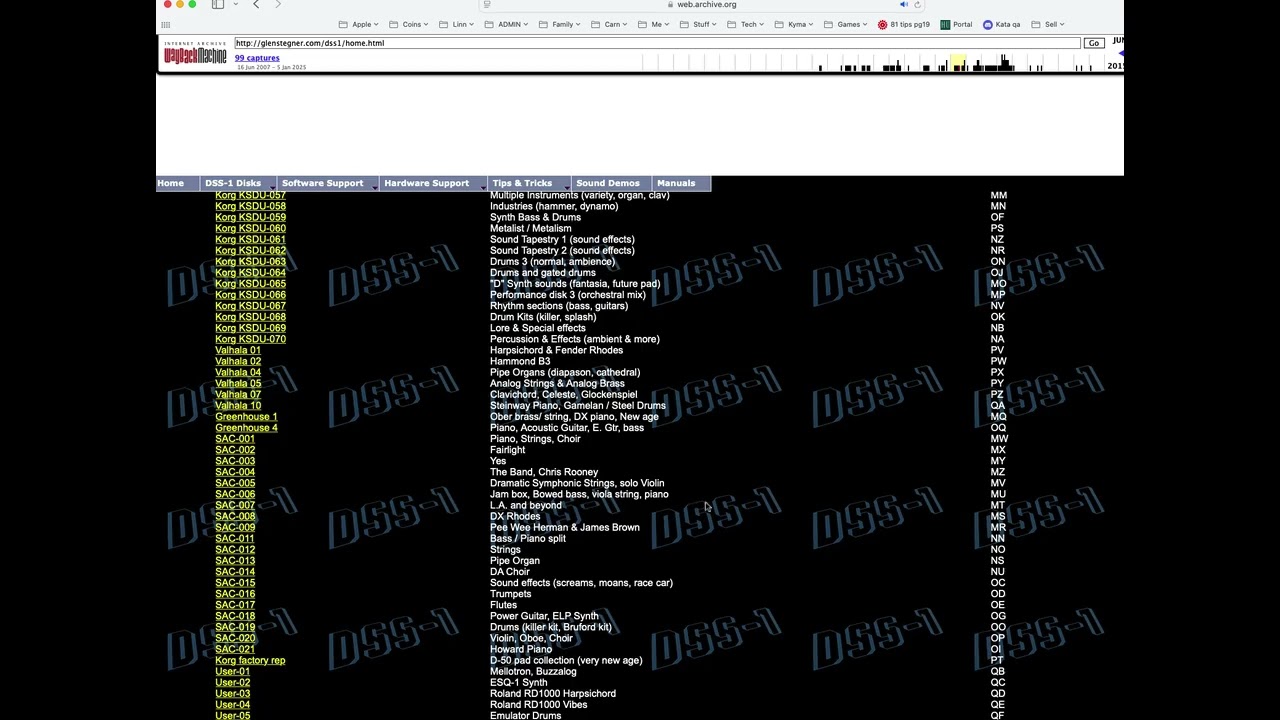The width and height of the screenshot is (1280, 720).
Task: Open the SAC-009 disk link
Action: 235,527
